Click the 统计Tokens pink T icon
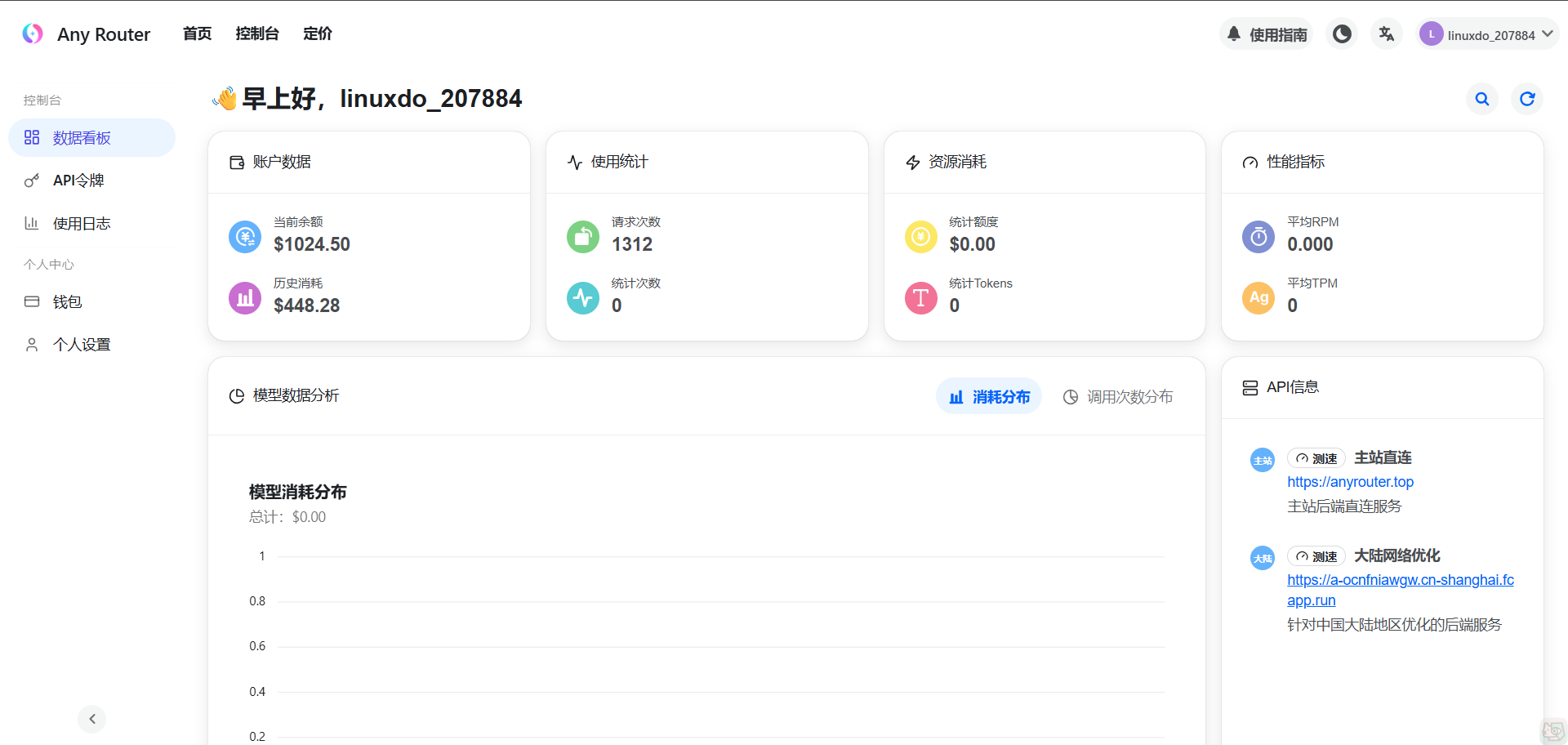The height and width of the screenshot is (745, 1568). point(921,298)
